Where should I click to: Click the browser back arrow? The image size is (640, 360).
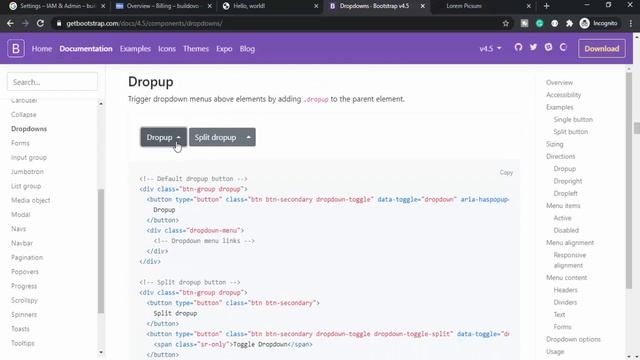[x=10, y=23]
